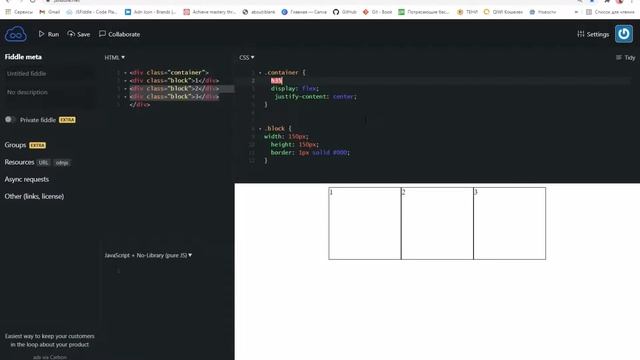Click the 'display: flex;' CSS line
The height and width of the screenshot is (360, 640).
click(294, 89)
